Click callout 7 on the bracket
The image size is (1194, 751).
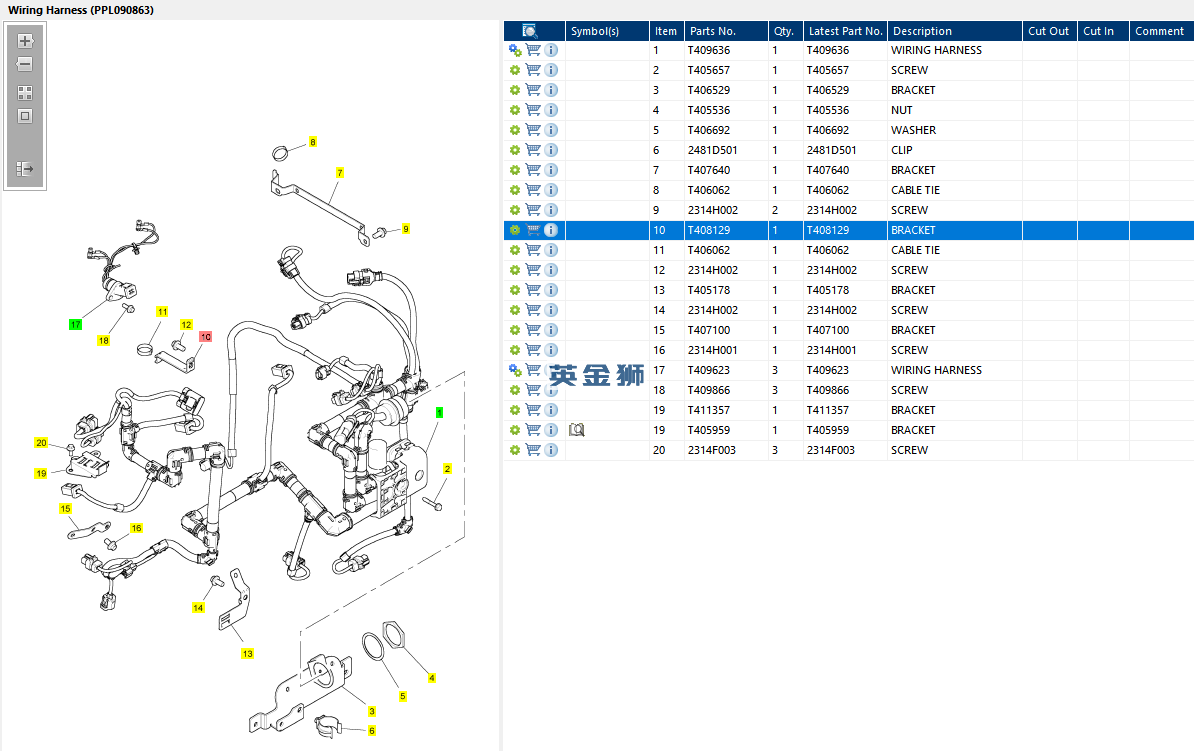coord(340,173)
